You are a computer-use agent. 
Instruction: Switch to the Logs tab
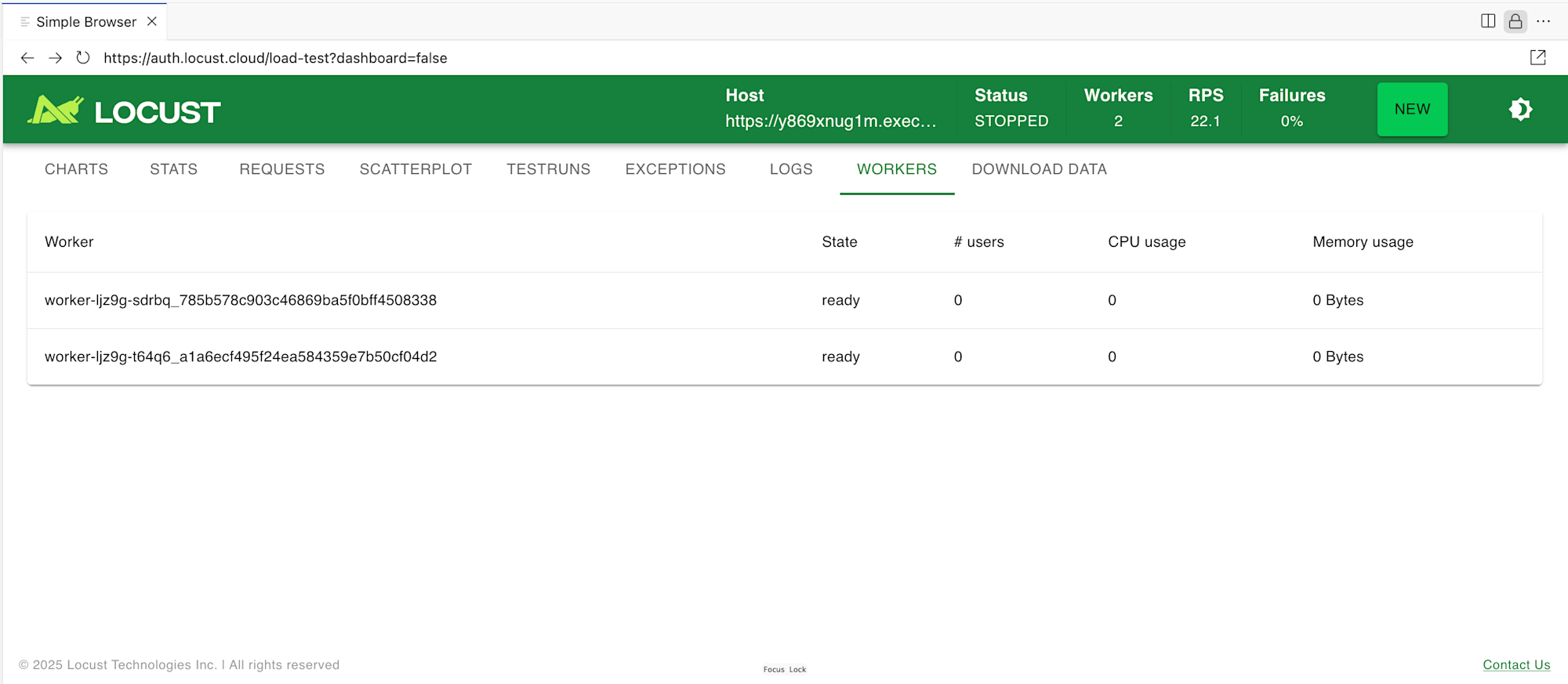(791, 169)
